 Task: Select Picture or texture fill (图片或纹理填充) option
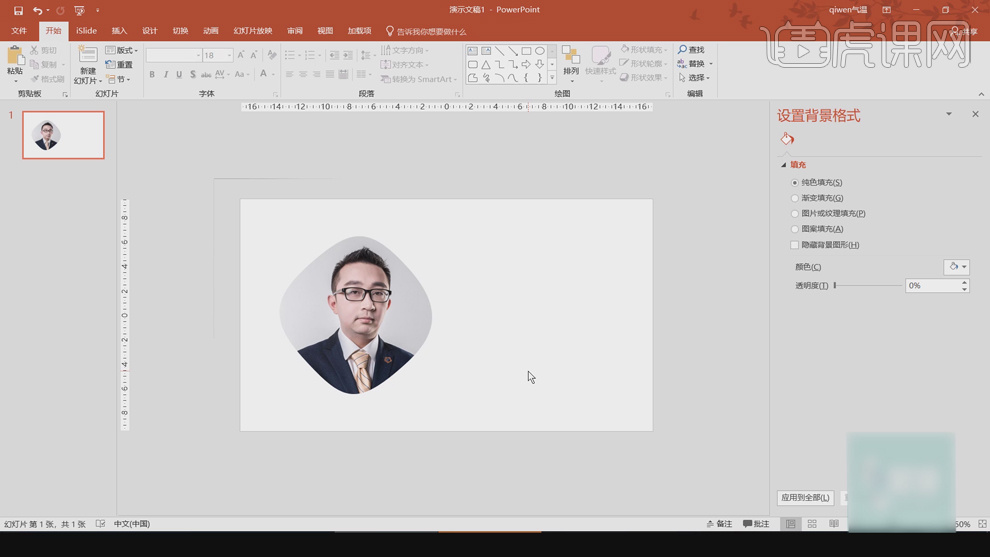point(795,213)
